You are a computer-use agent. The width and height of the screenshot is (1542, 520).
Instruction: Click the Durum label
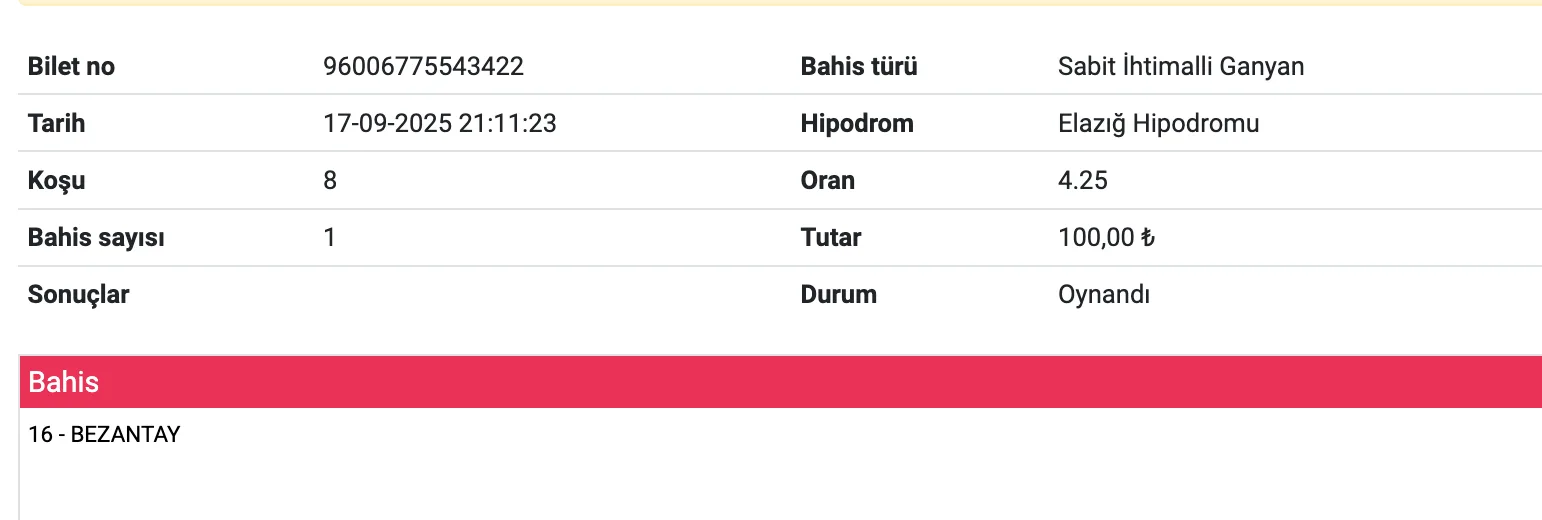click(x=839, y=295)
